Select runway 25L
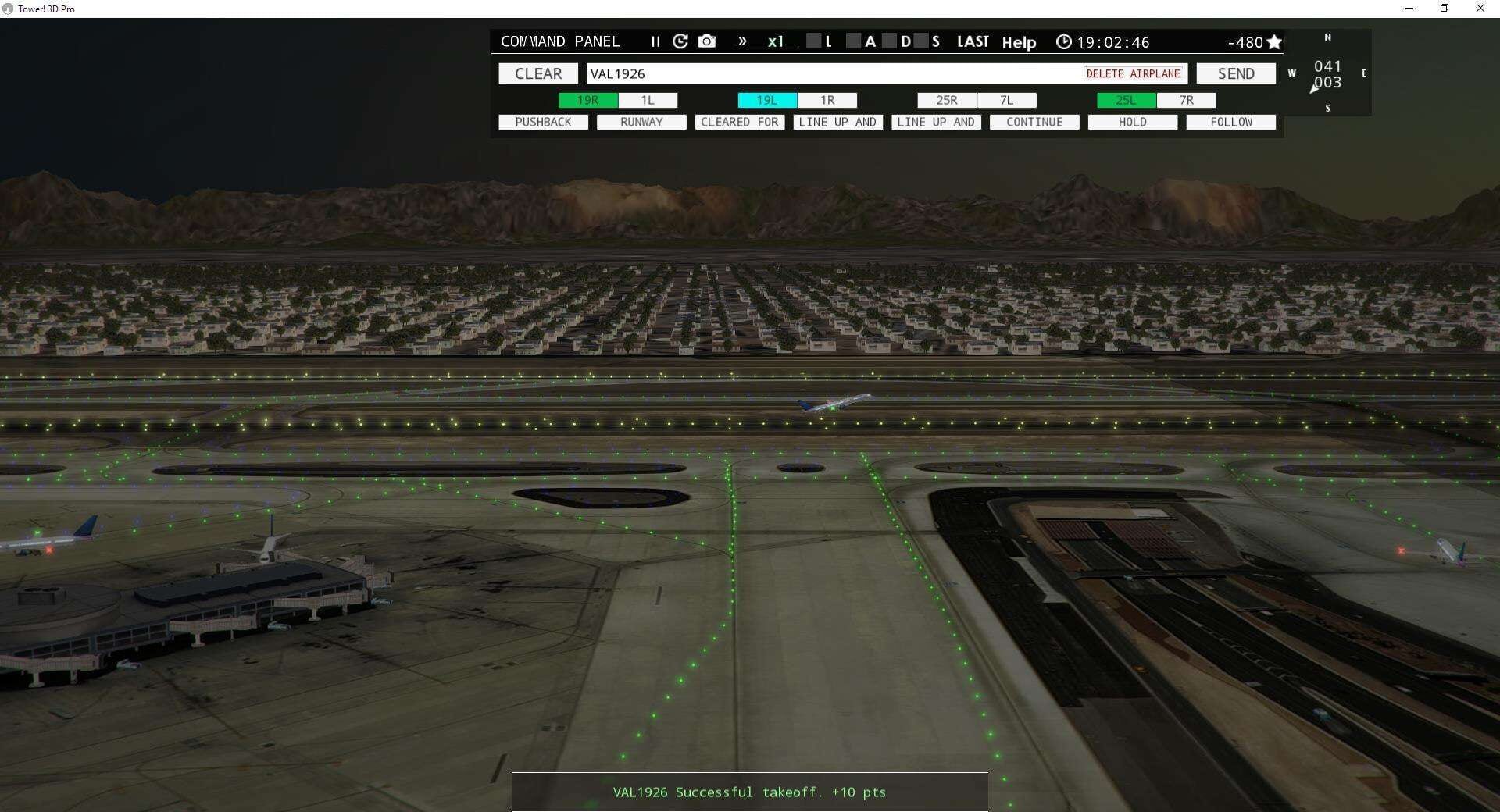 (x=1125, y=100)
